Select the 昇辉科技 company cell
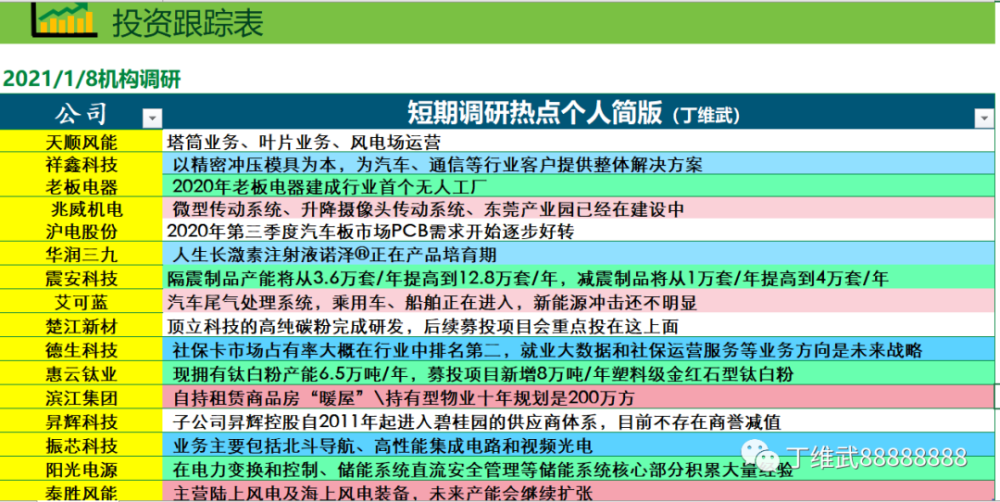Screen dimensions: 1000x502 82,421
